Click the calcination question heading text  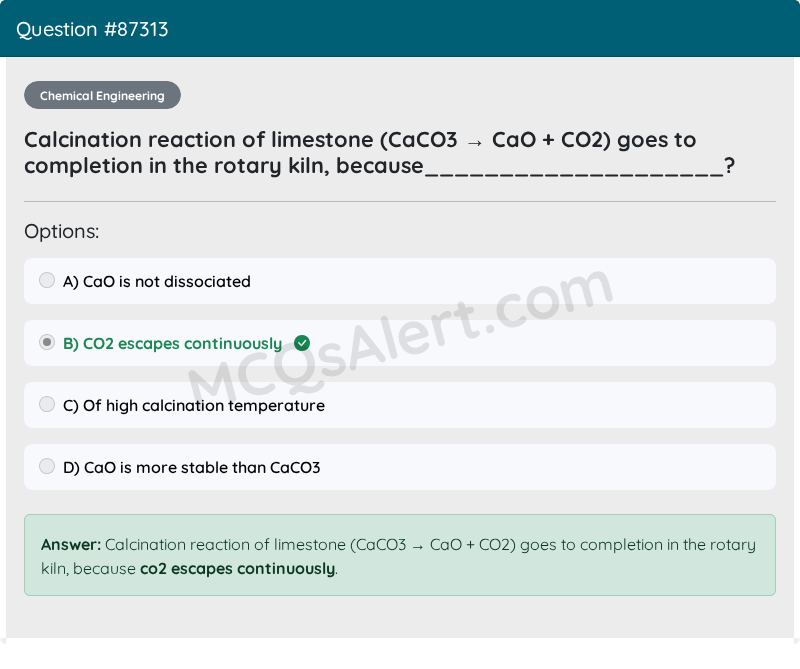380,153
